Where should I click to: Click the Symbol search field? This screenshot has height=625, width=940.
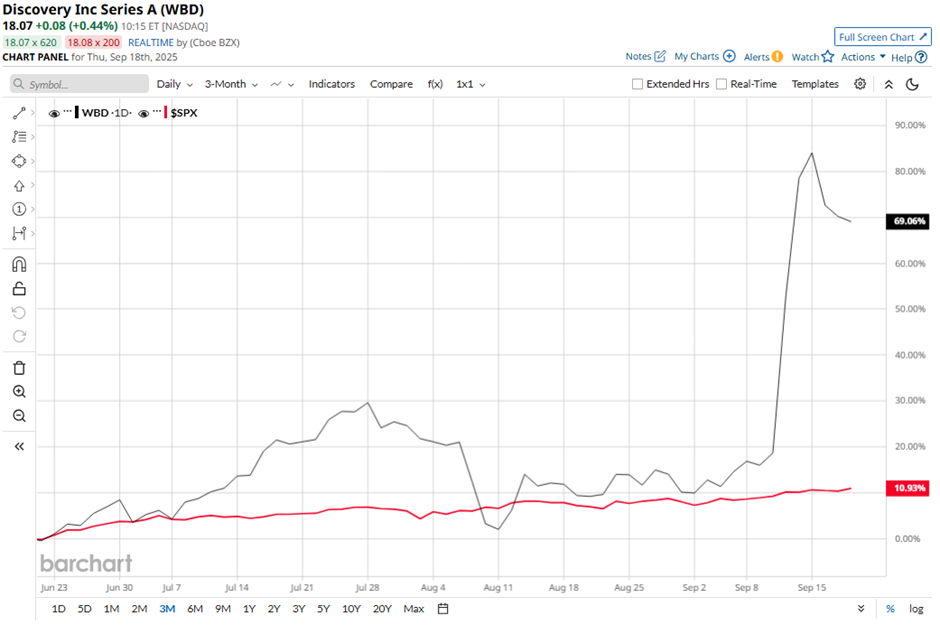click(x=79, y=84)
